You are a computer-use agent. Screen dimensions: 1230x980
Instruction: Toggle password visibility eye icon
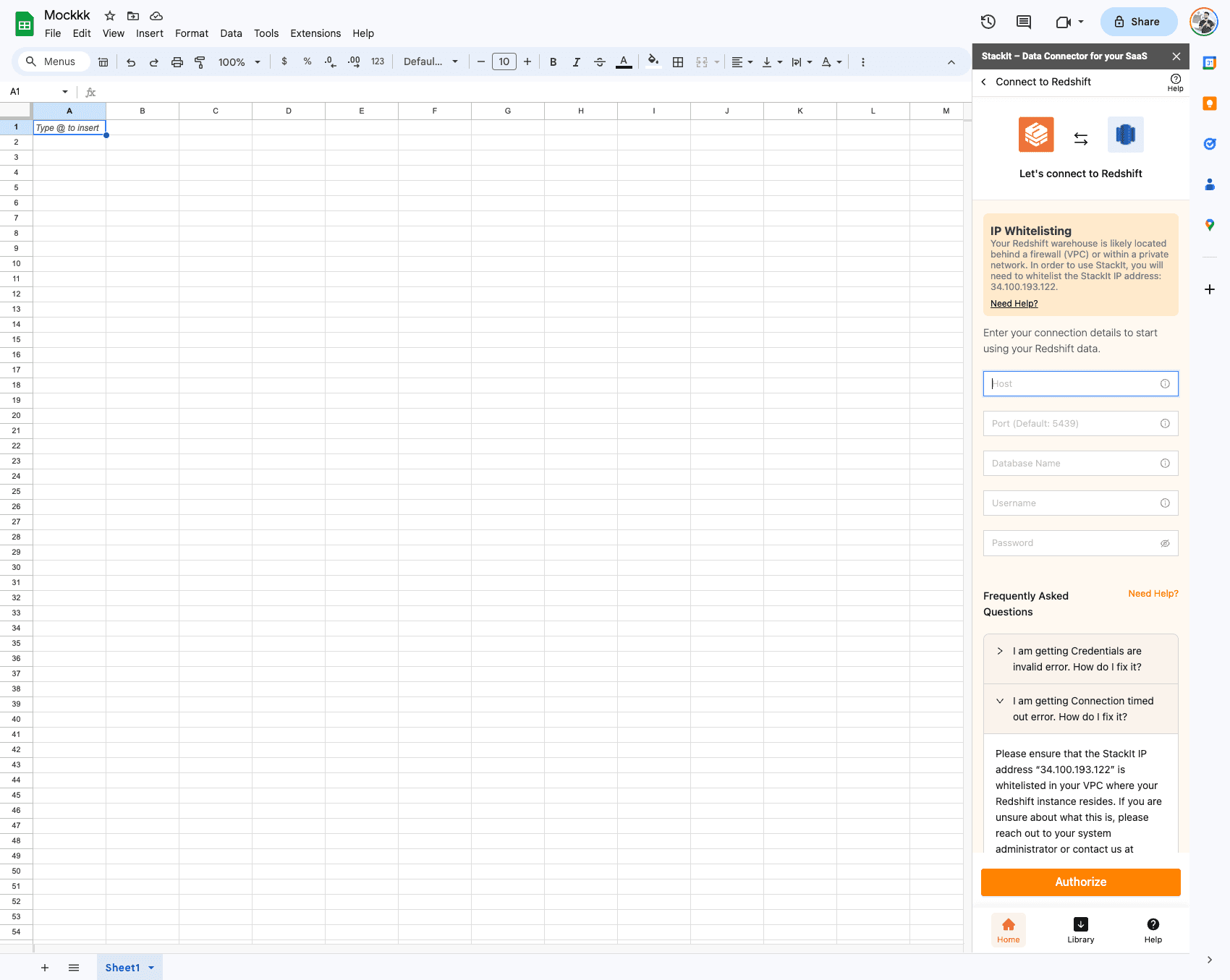coord(1165,543)
